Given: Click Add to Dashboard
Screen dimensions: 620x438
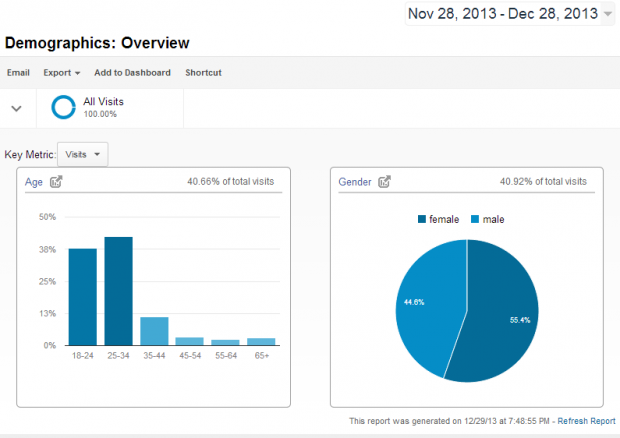Looking at the screenshot, I should 132,73.
